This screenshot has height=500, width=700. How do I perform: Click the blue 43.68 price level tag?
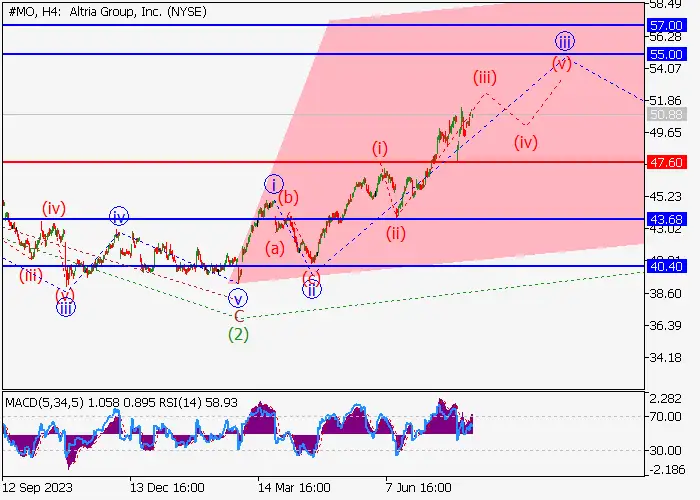point(666,219)
